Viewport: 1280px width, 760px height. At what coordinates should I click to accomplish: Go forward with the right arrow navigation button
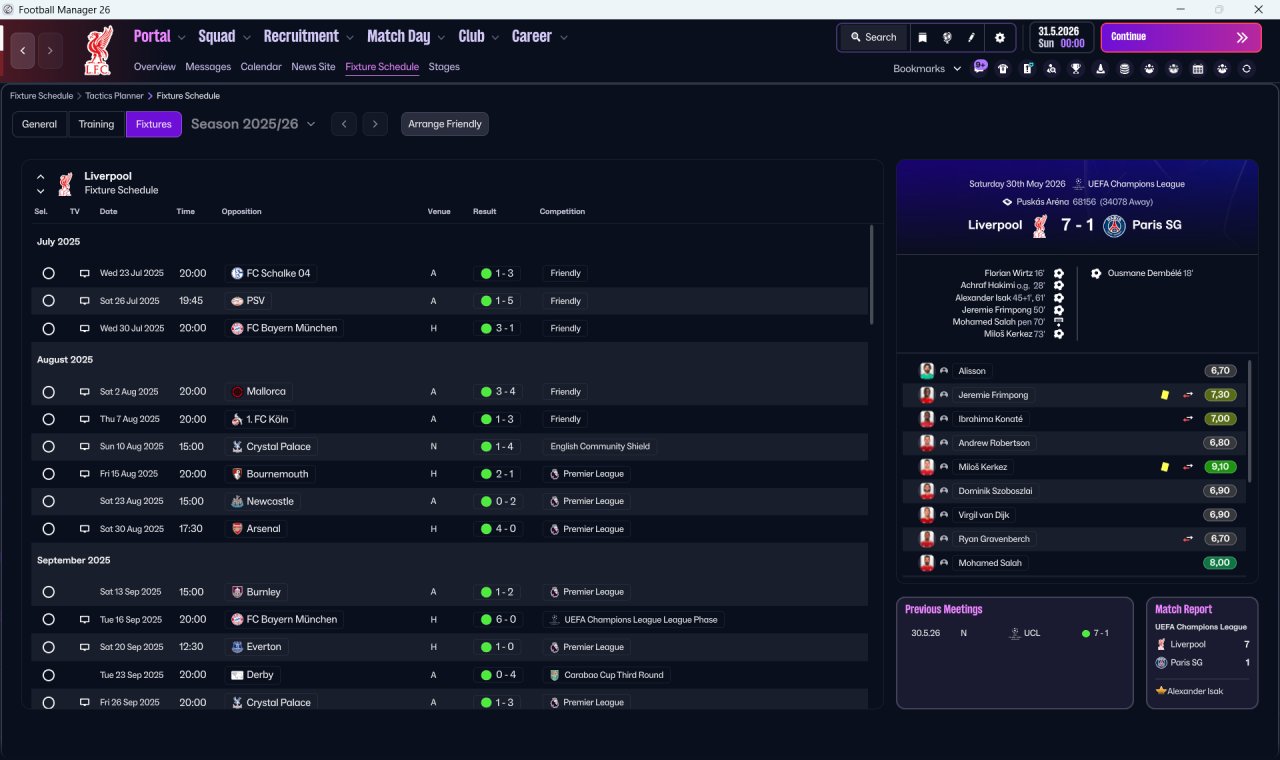coord(50,50)
